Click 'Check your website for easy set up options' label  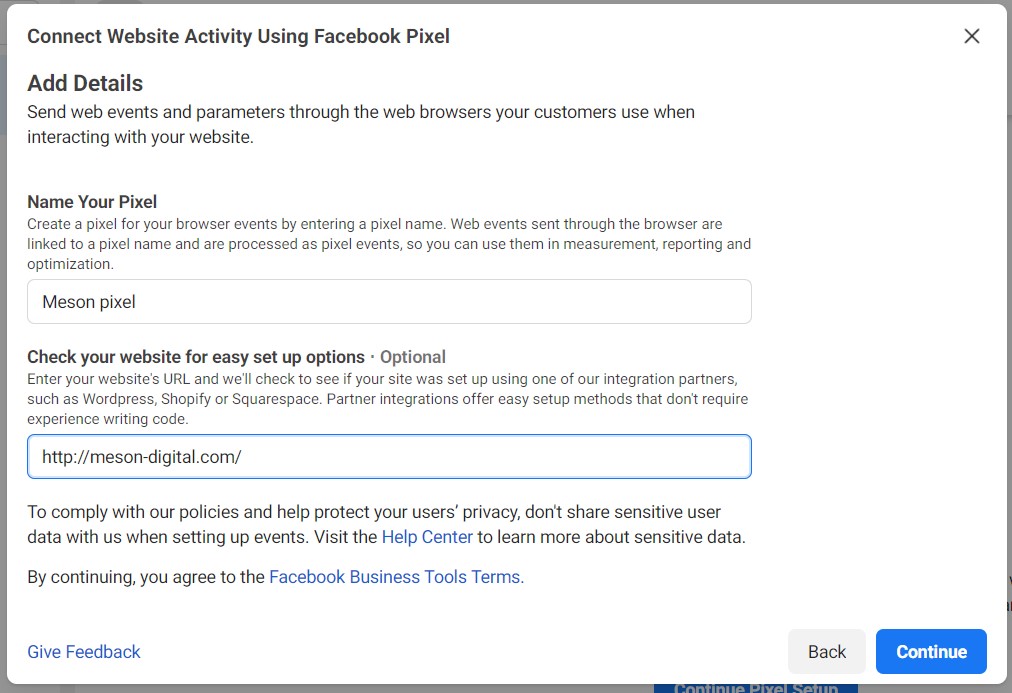196,357
